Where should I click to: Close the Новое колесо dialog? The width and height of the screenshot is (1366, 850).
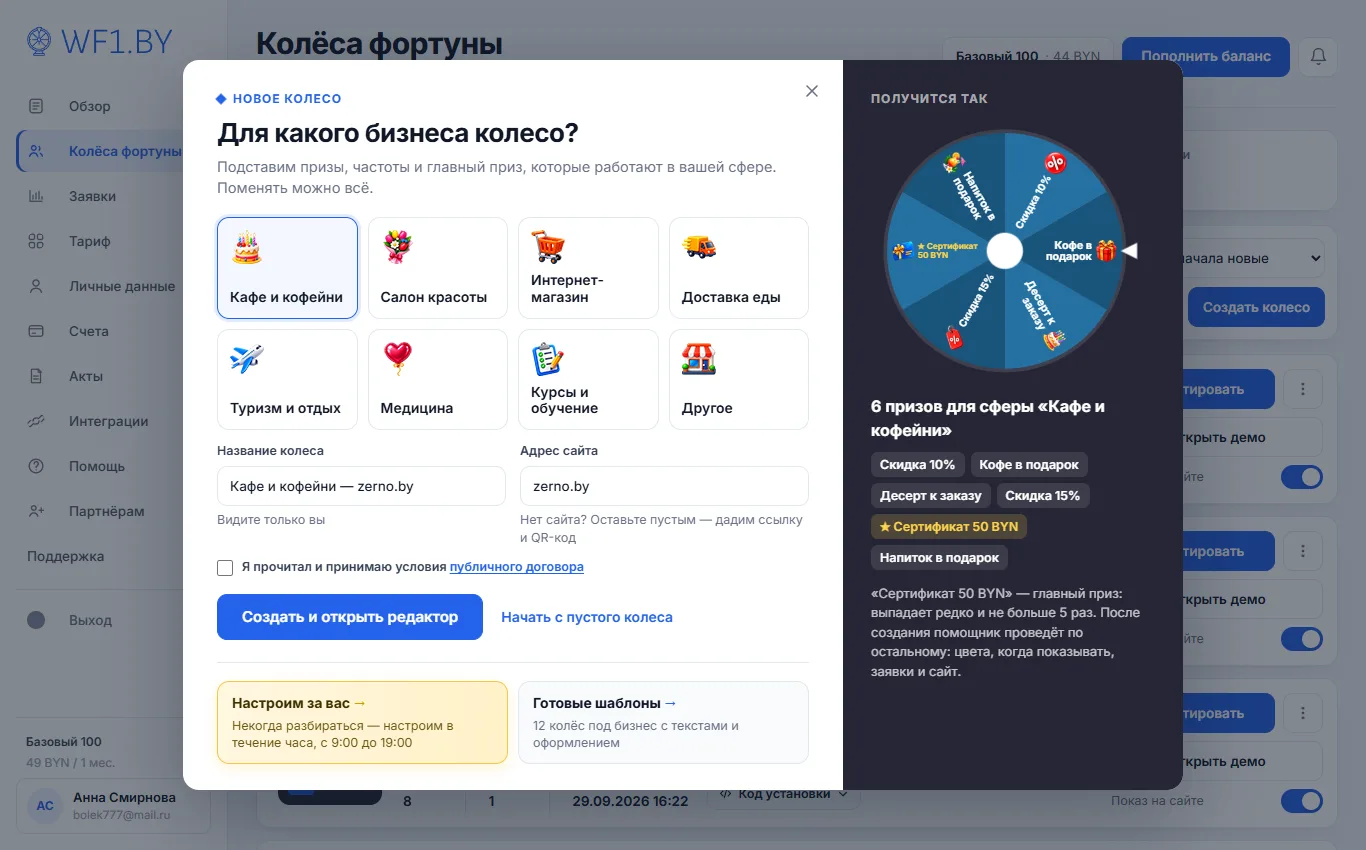pos(812,91)
